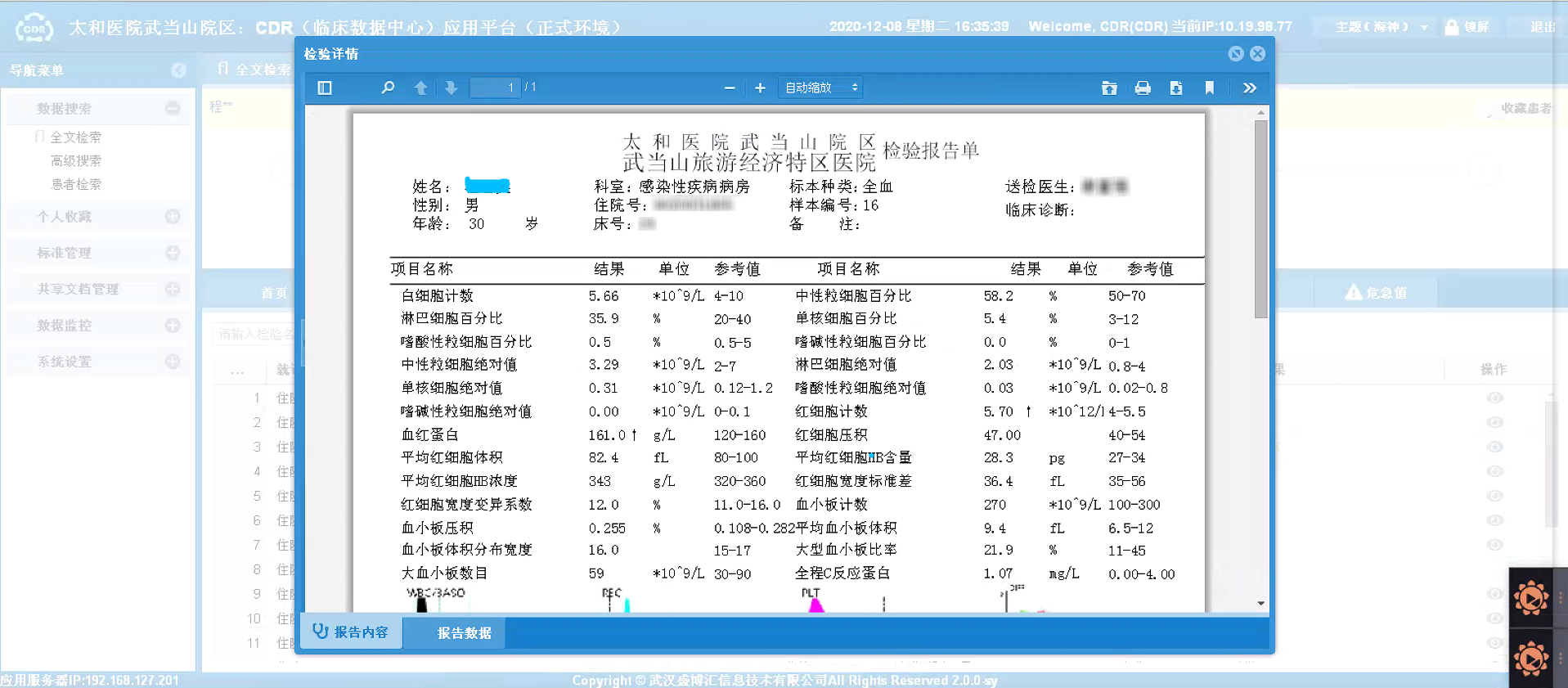Screen dimensions: 1568x688
Task: Click the 检验报告单 title text
Action: pyautogui.click(x=931, y=151)
